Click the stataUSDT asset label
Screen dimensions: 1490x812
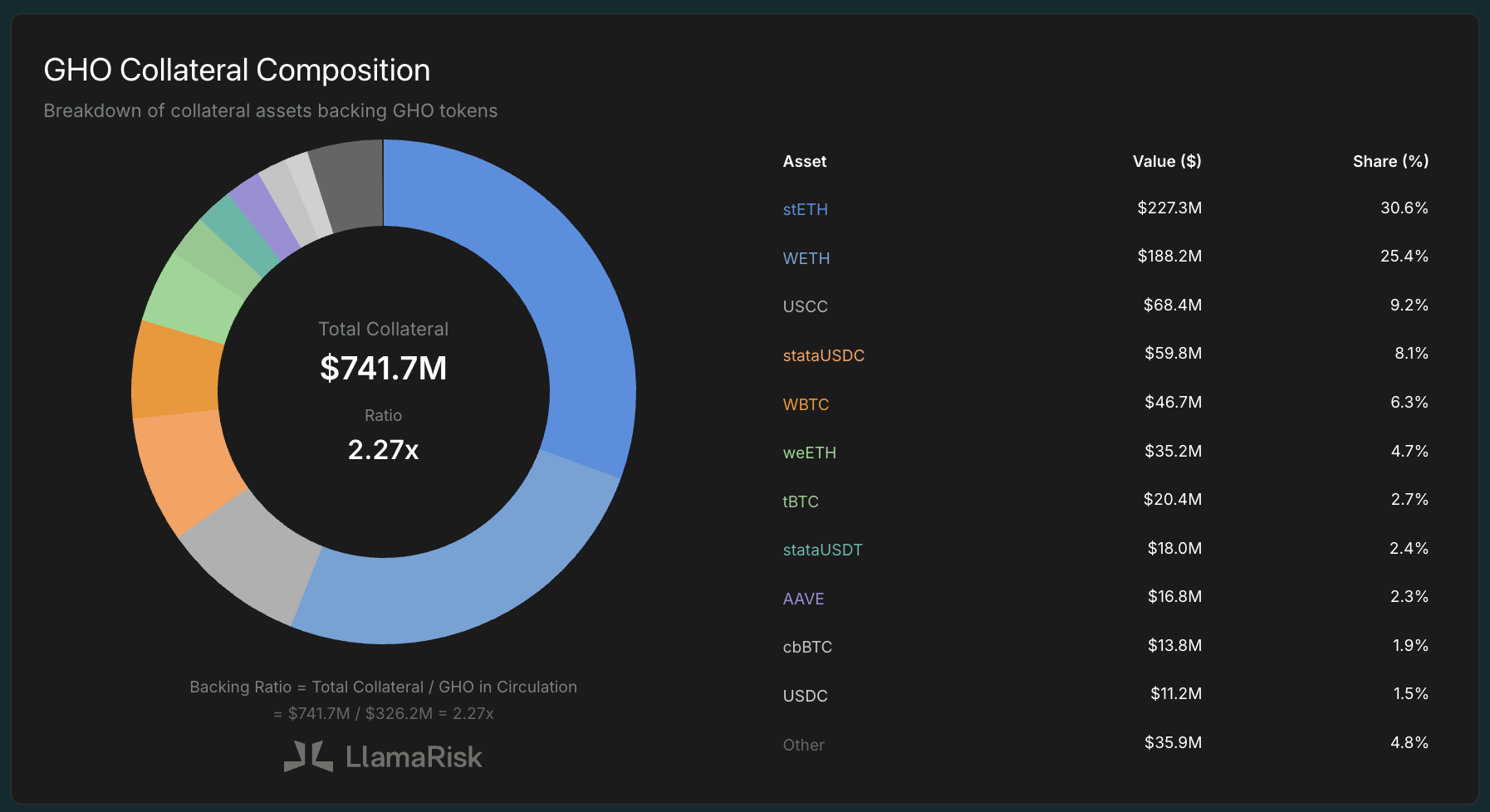pyautogui.click(x=822, y=550)
